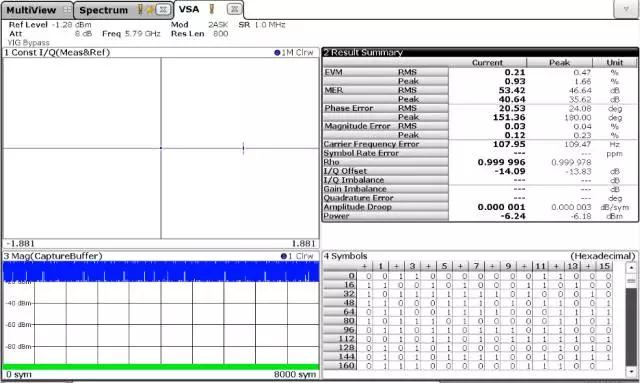Click the star icon on Spectrum tab
Viewport: 640px width, 383px height.
coord(150,10)
